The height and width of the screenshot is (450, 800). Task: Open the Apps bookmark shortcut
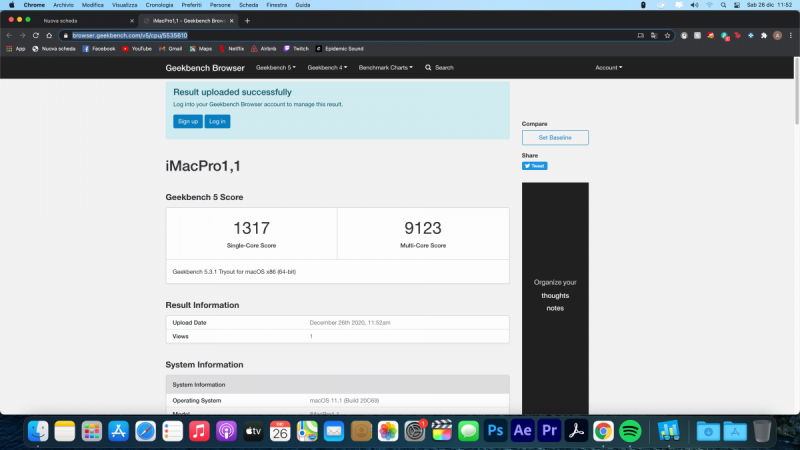[x=16, y=49]
